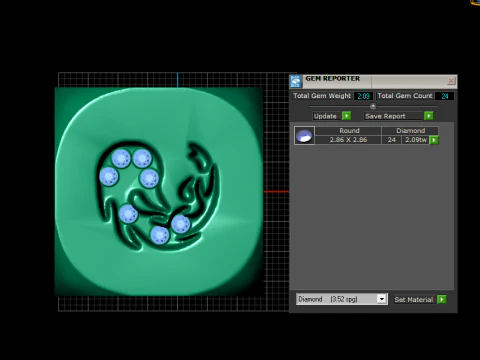Select the round gem thumbnail icon
Screen dimensions: 480x360
pyautogui.click(x=304, y=135)
